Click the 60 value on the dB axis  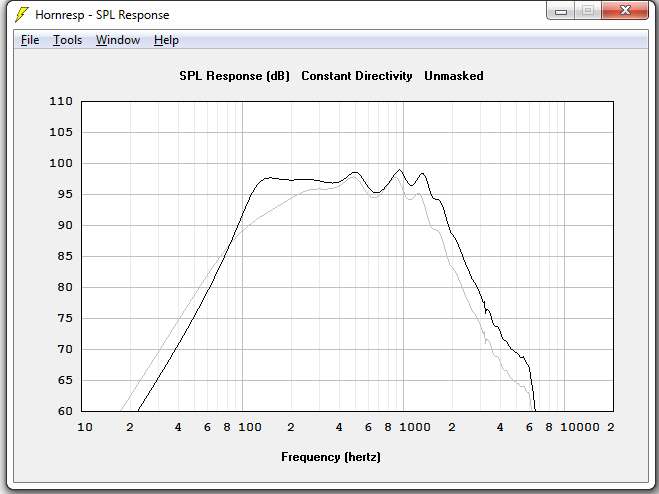click(x=65, y=411)
